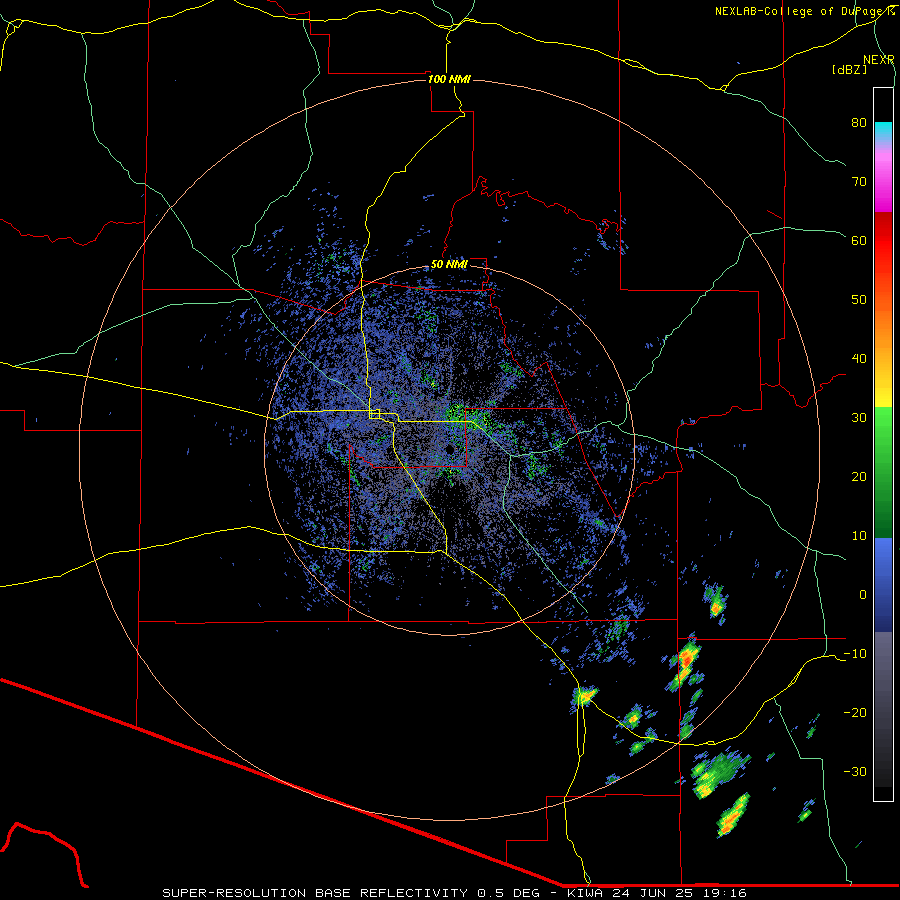The width and height of the screenshot is (900, 900).
Task: Click the "50 NMI" range ring label
Action: tap(449, 265)
